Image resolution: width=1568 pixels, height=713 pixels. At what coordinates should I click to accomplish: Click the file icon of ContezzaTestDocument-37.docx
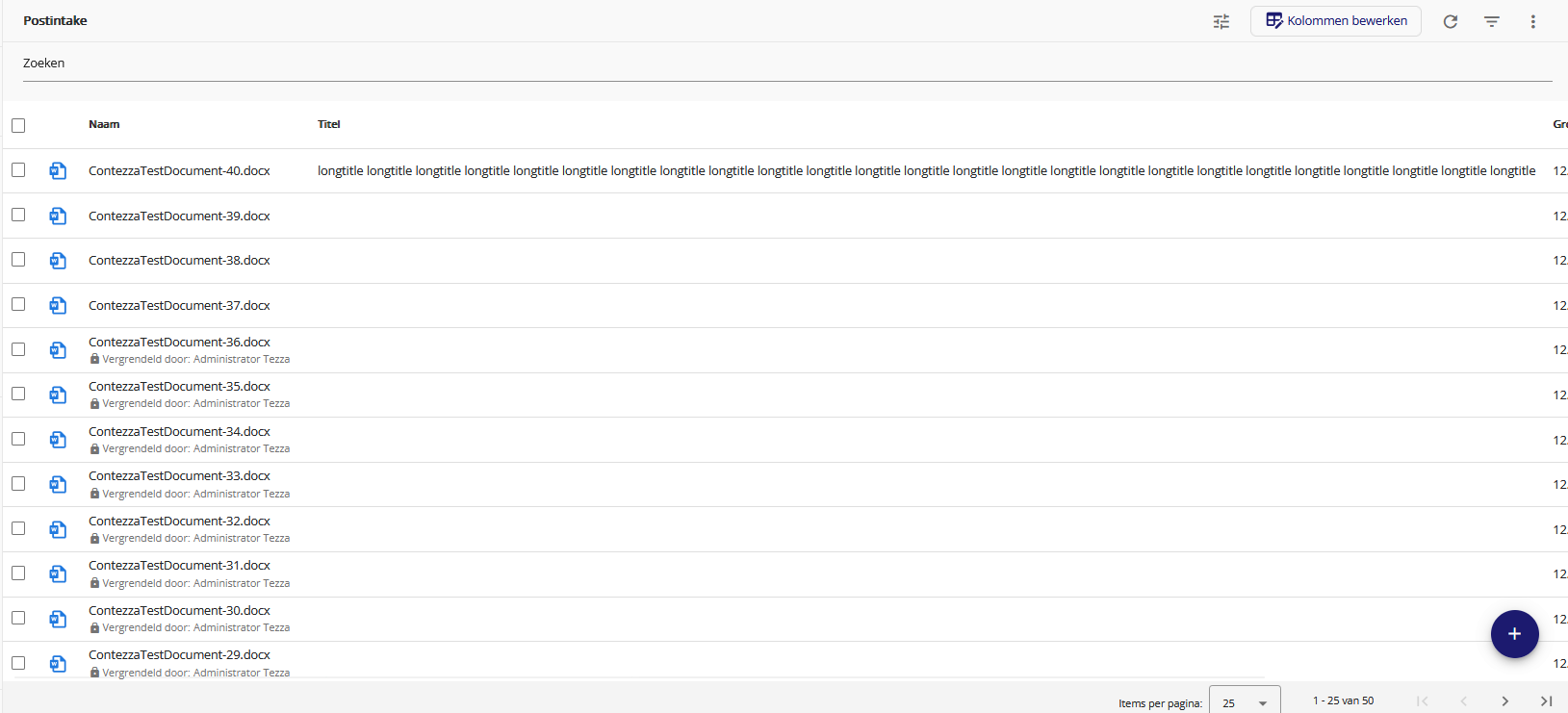(x=58, y=306)
